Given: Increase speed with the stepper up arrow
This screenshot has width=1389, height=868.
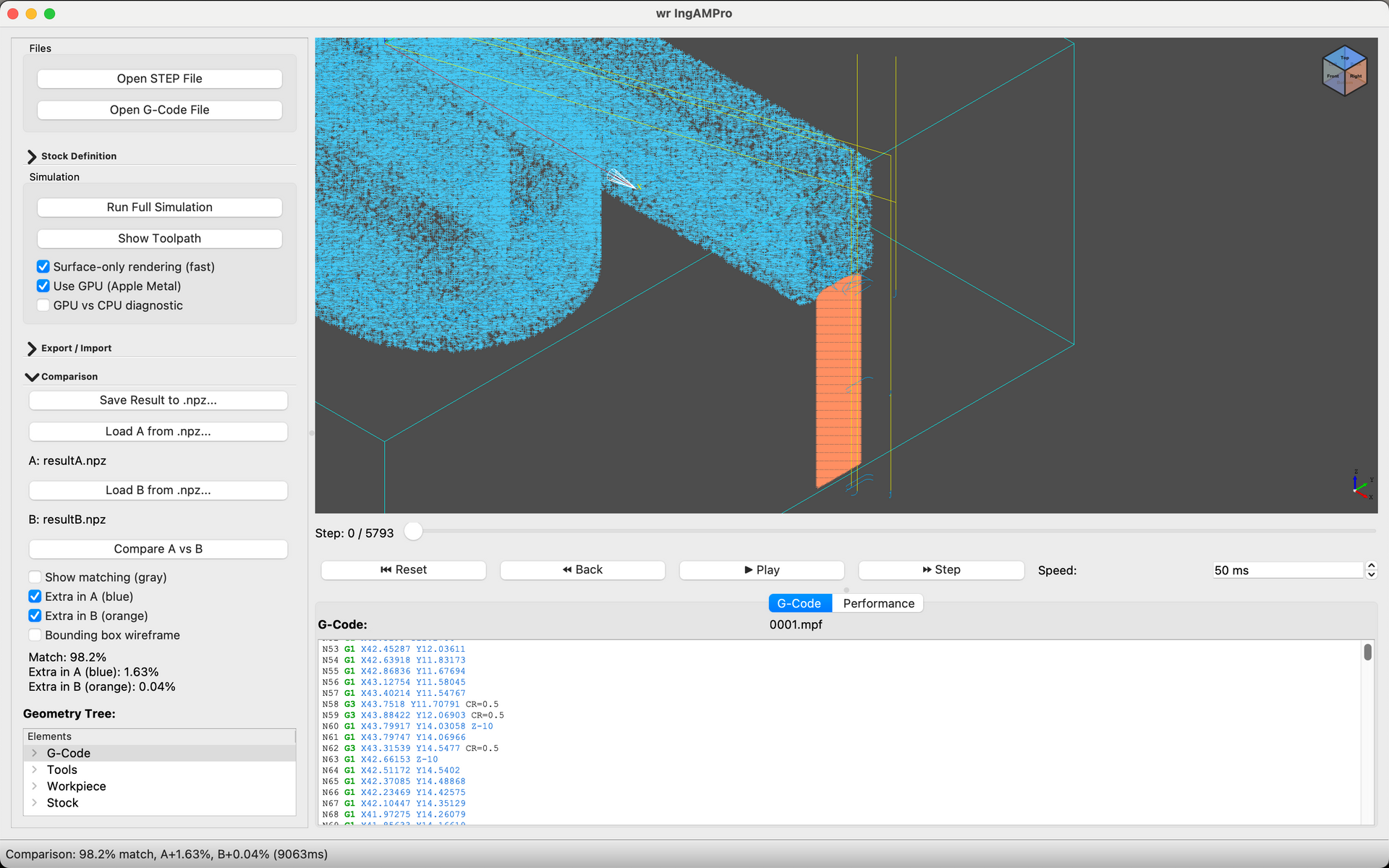Looking at the screenshot, I should tap(1371, 566).
